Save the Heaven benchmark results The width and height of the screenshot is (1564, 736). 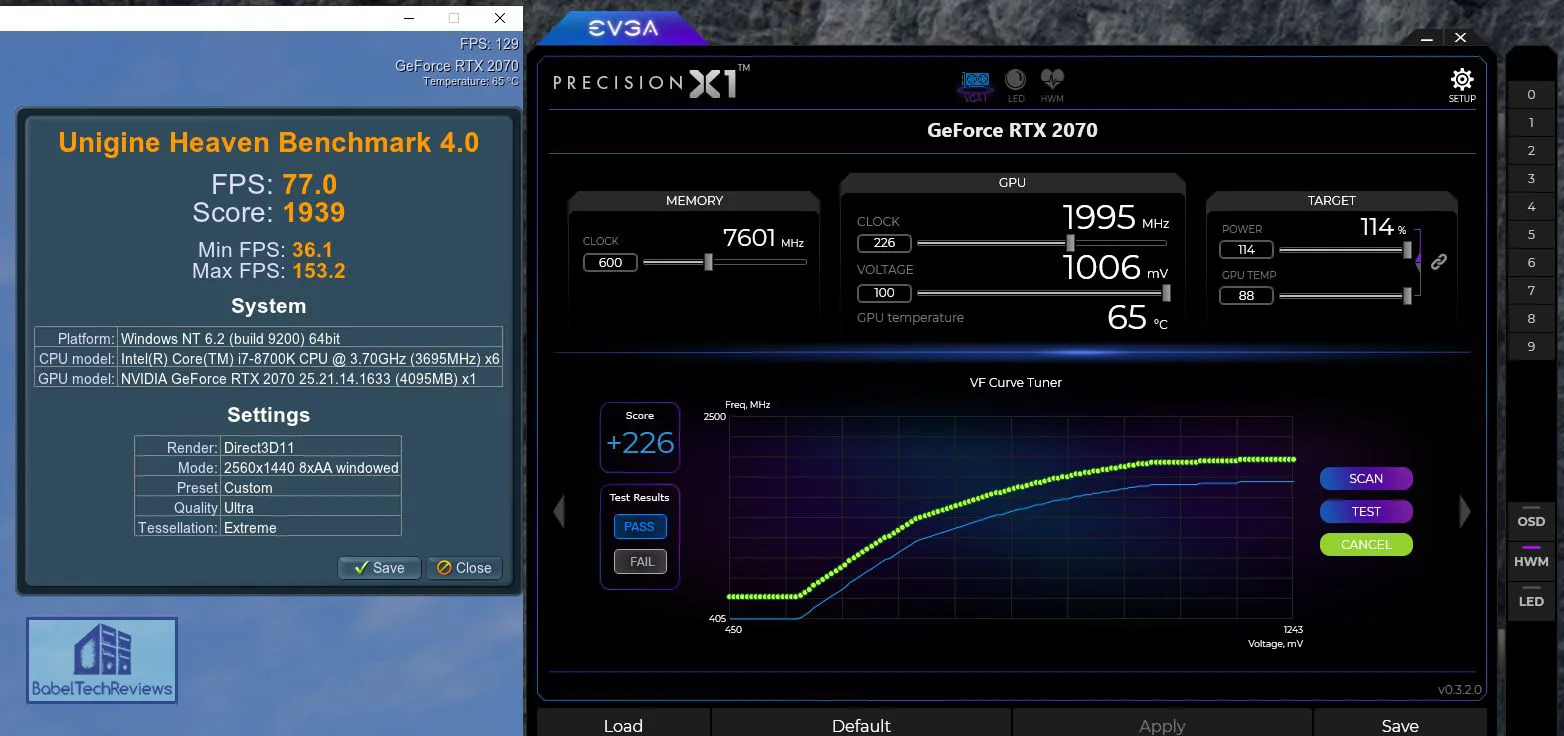[x=380, y=568]
